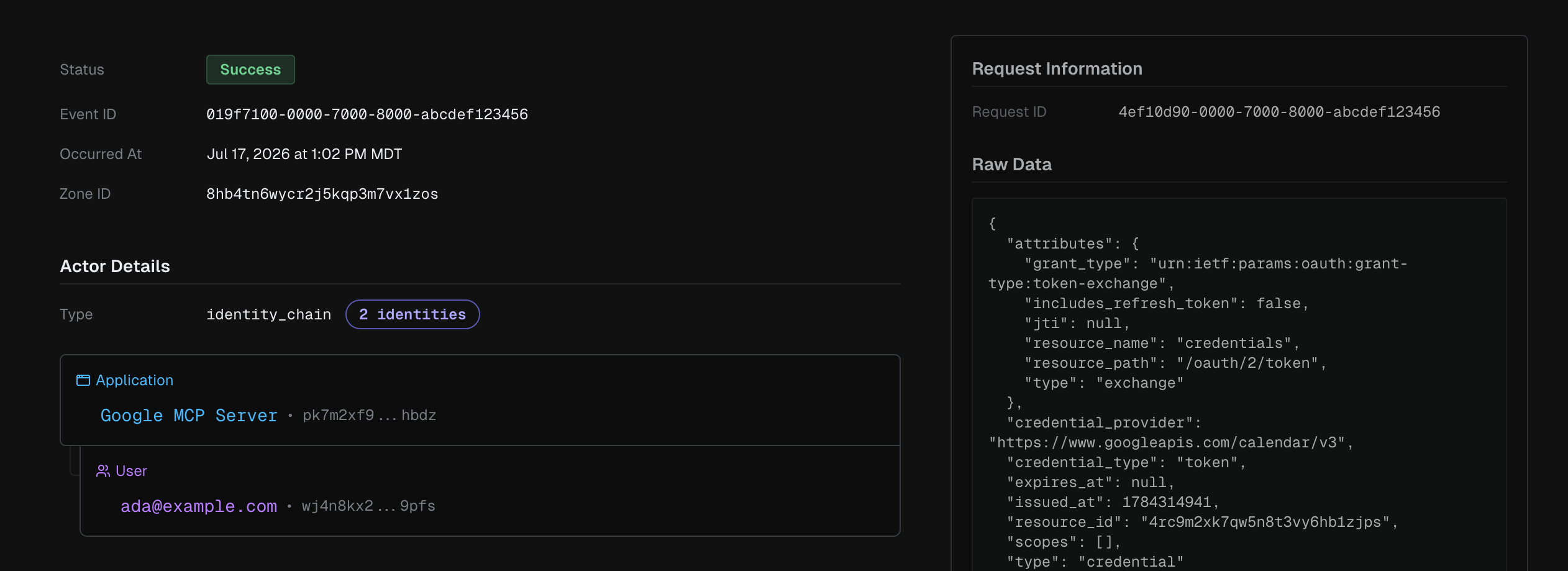
Task: Click the "expires_at": null line
Action: pyautogui.click(x=1090, y=482)
